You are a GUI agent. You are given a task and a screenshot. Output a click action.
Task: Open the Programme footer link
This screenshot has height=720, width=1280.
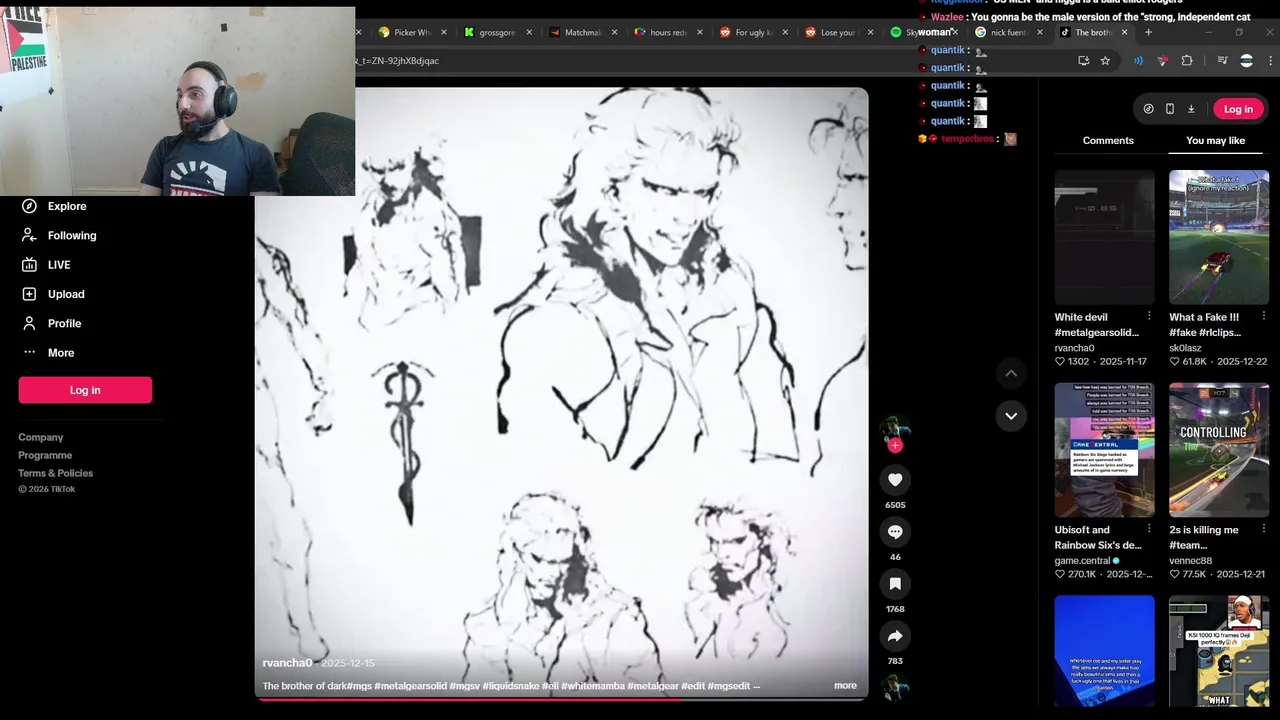(45, 455)
